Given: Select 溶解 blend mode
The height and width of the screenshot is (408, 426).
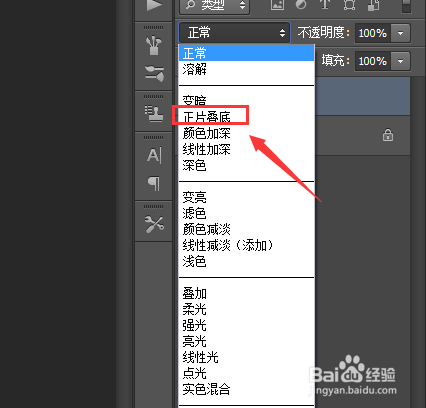Looking at the screenshot, I should click(x=247, y=69).
